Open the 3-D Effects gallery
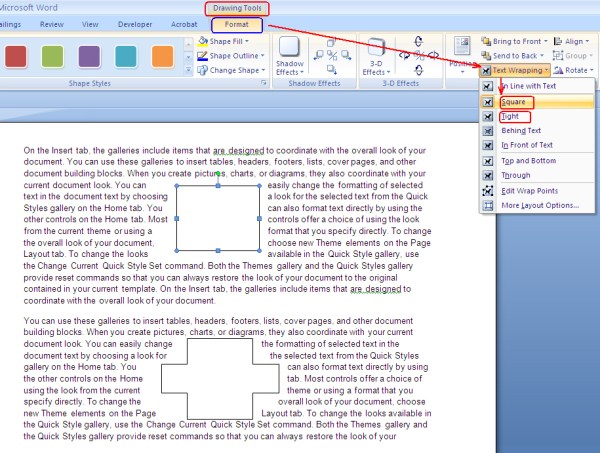The height and width of the screenshot is (453, 600). pos(376,55)
